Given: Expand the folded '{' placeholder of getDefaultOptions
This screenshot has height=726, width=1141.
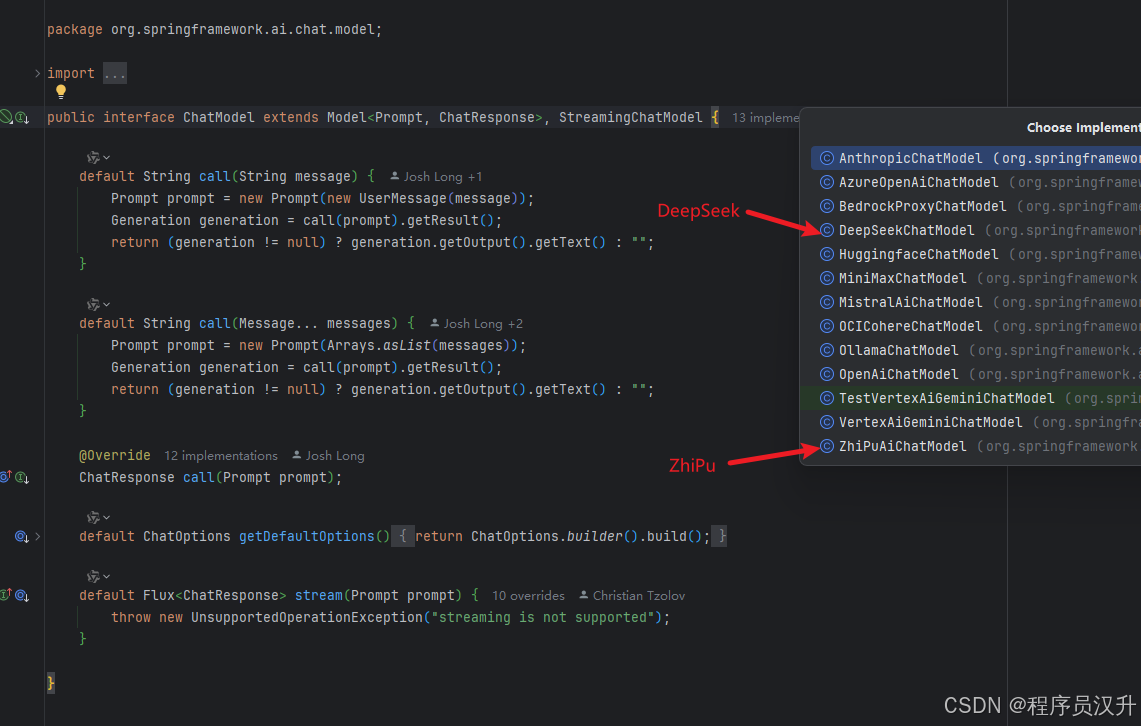Looking at the screenshot, I should [x=403, y=536].
